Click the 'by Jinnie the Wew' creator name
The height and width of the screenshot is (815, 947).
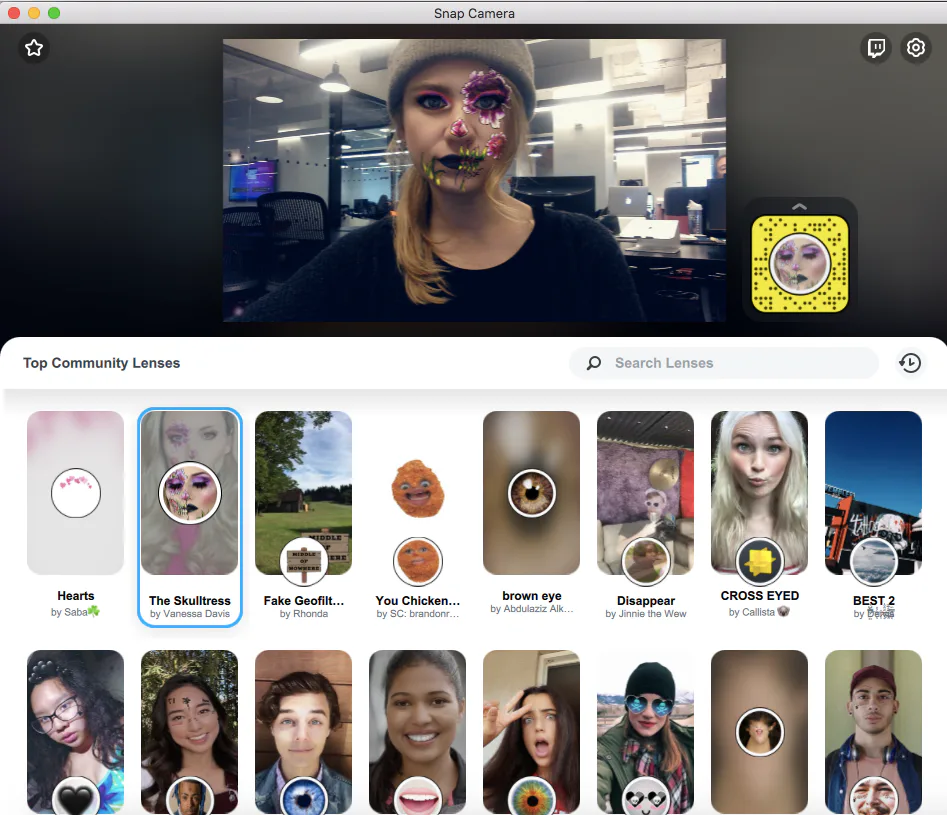coord(646,613)
